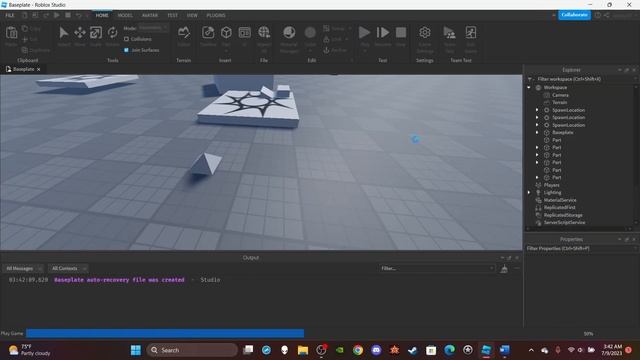
Task: Click the Import 3D icon
Action: click(264, 32)
